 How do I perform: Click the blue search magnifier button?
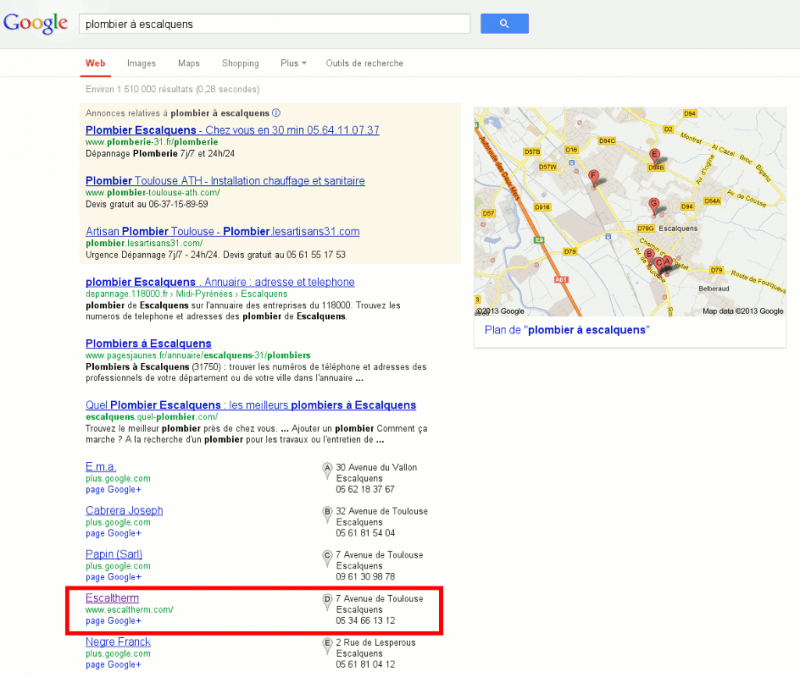tap(504, 23)
